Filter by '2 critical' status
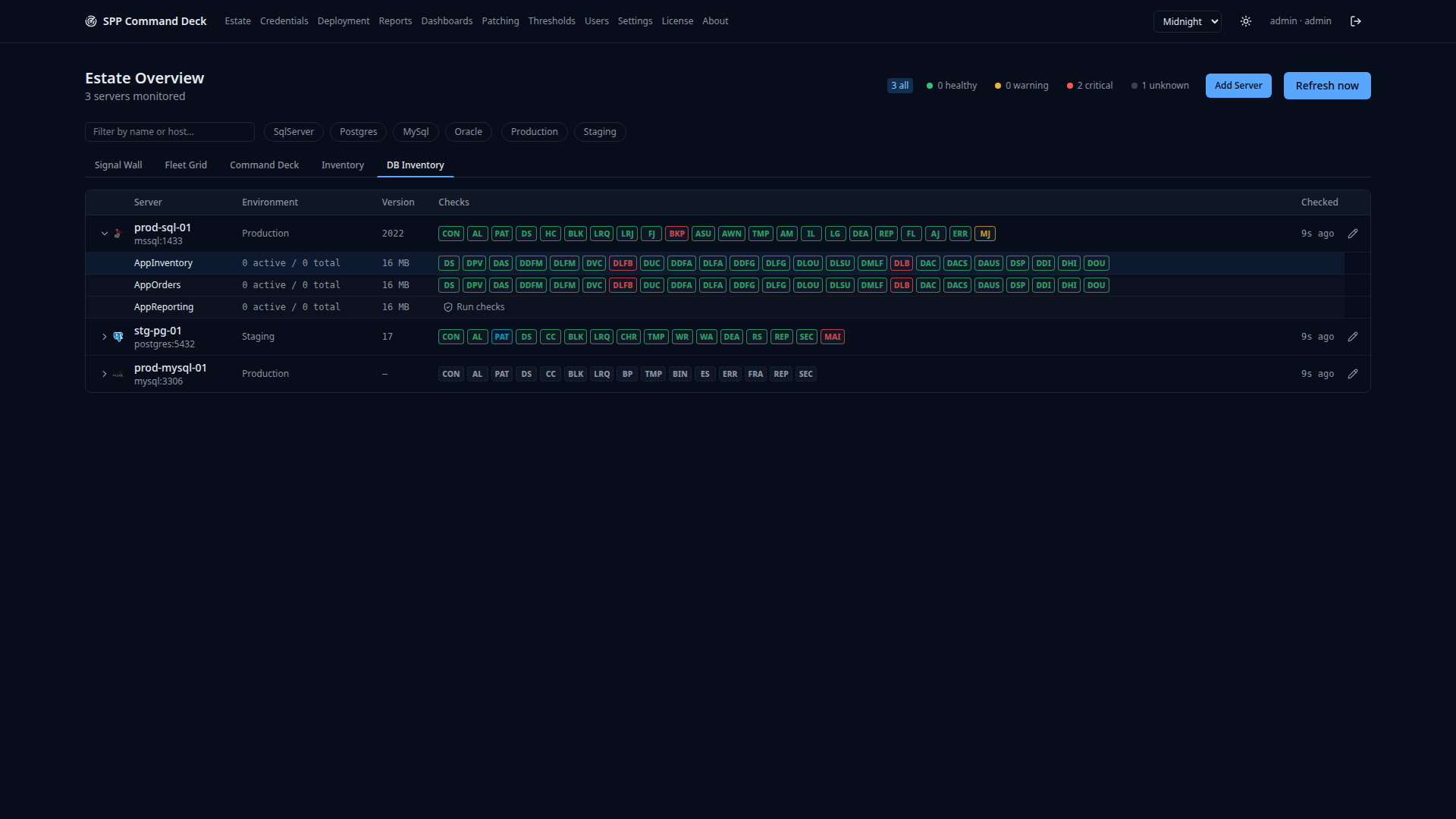Viewport: 1456px width, 819px height. click(x=1090, y=86)
